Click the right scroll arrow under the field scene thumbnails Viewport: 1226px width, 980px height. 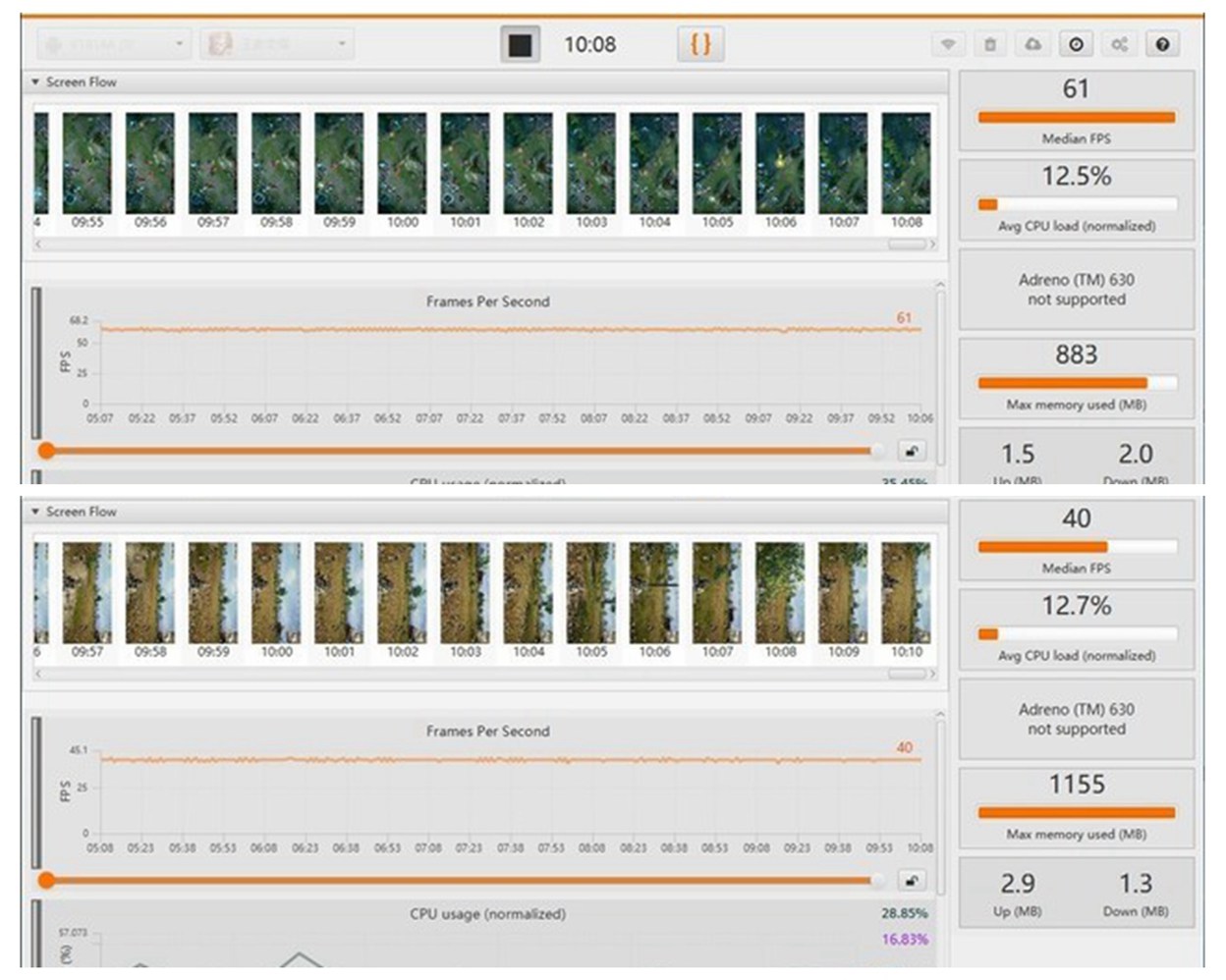[x=932, y=674]
